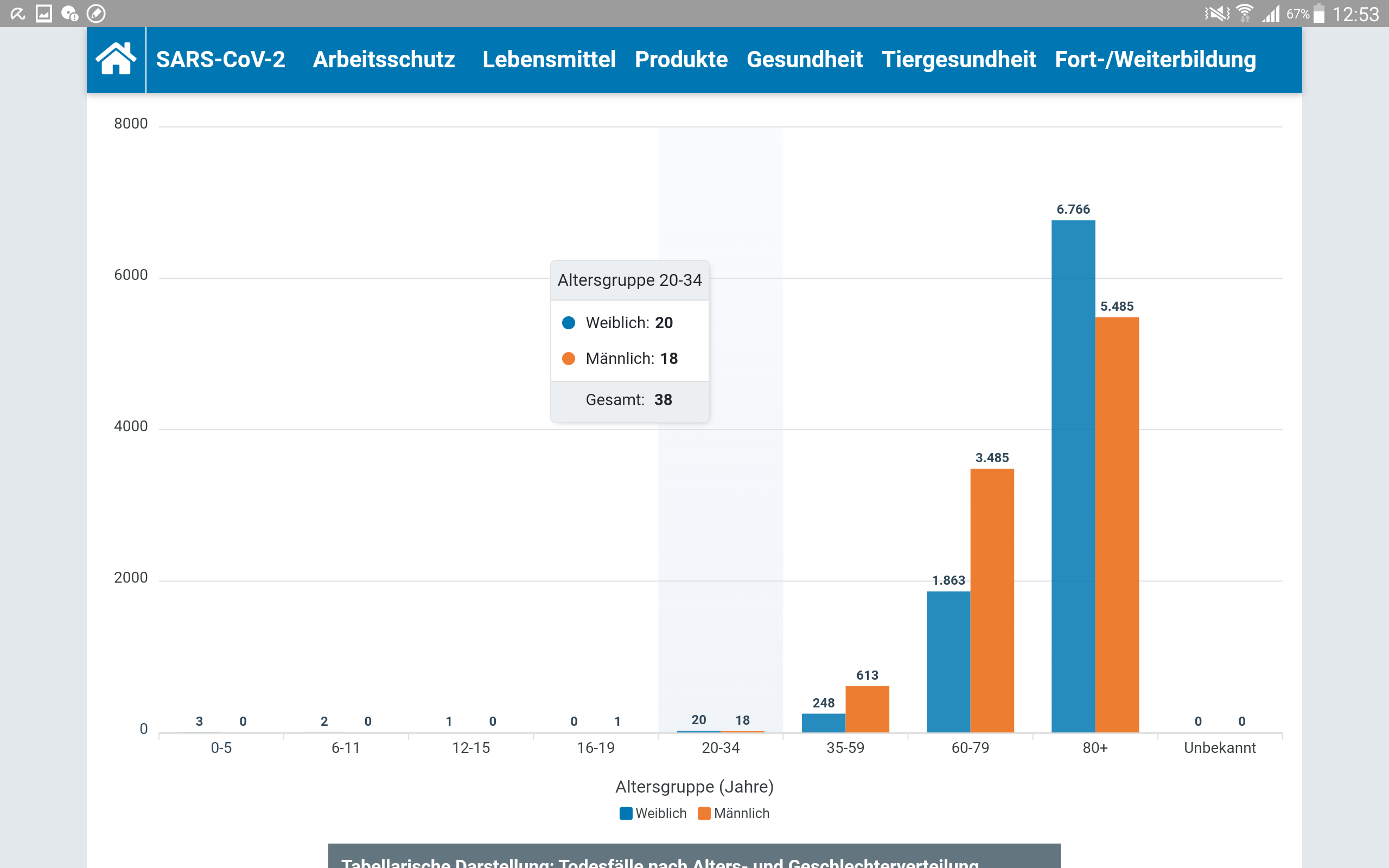This screenshot has width=1389, height=868.
Task: Select the 60-79 Männlich bar with 3.485
Action: [992, 600]
